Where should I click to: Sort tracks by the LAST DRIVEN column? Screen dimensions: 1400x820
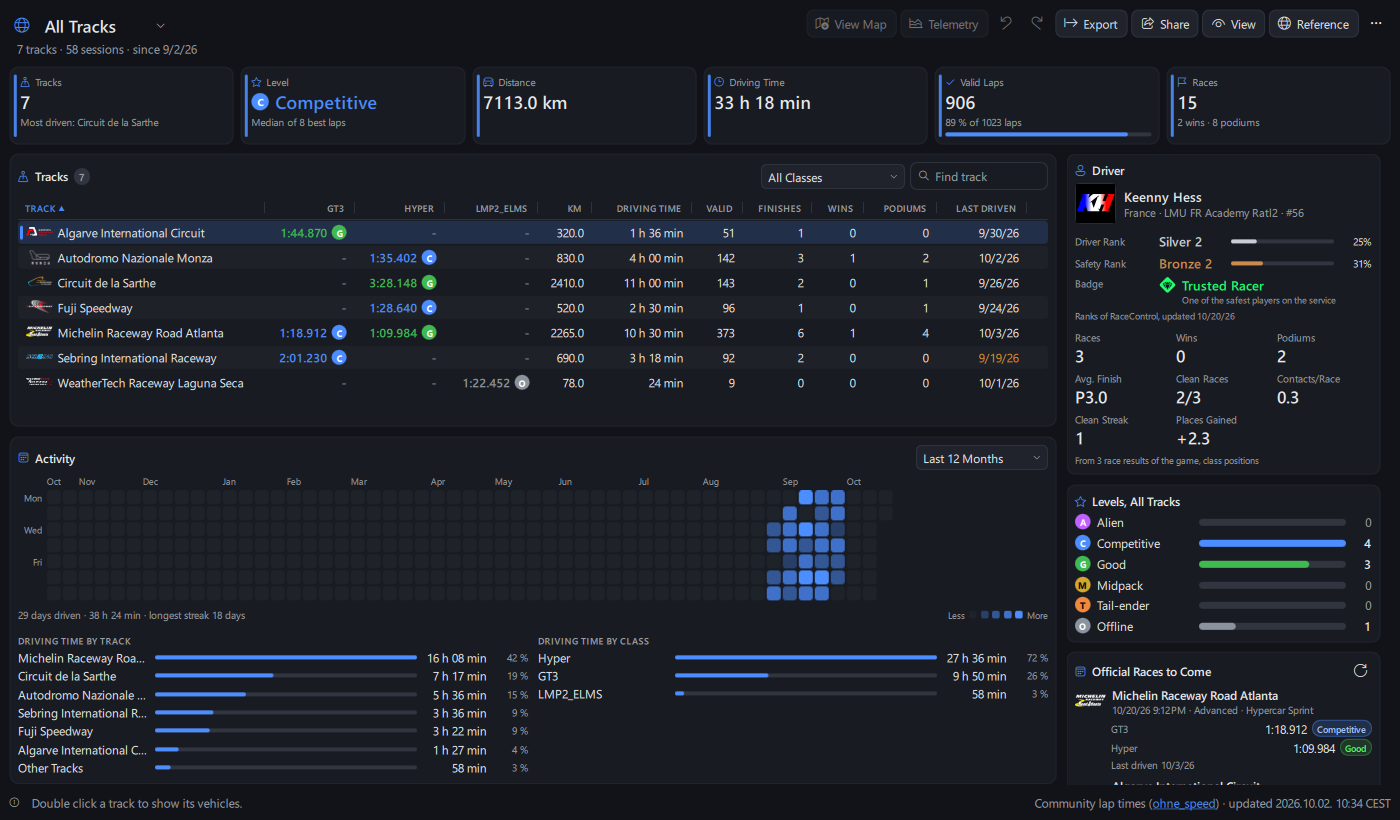(985, 209)
